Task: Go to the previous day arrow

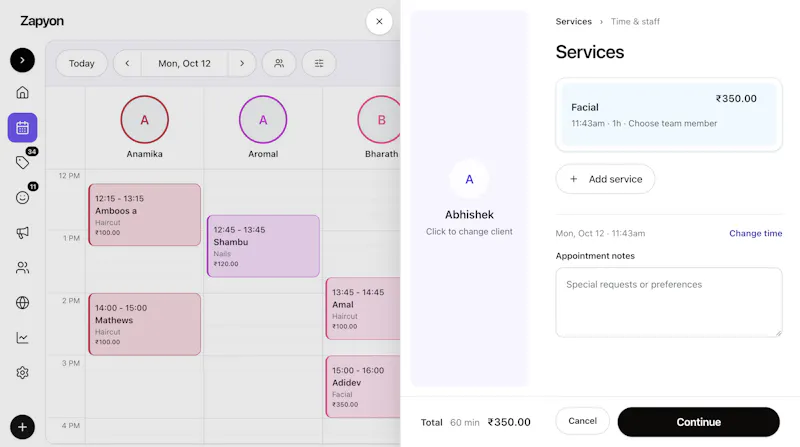Action: tap(127, 63)
